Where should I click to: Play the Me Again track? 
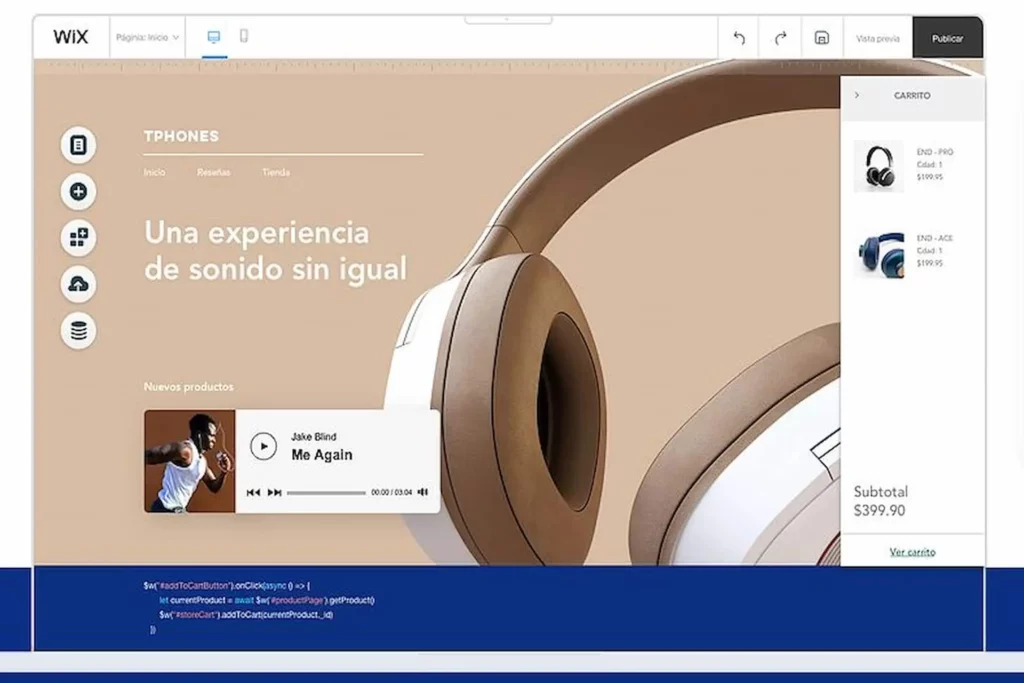tap(263, 446)
